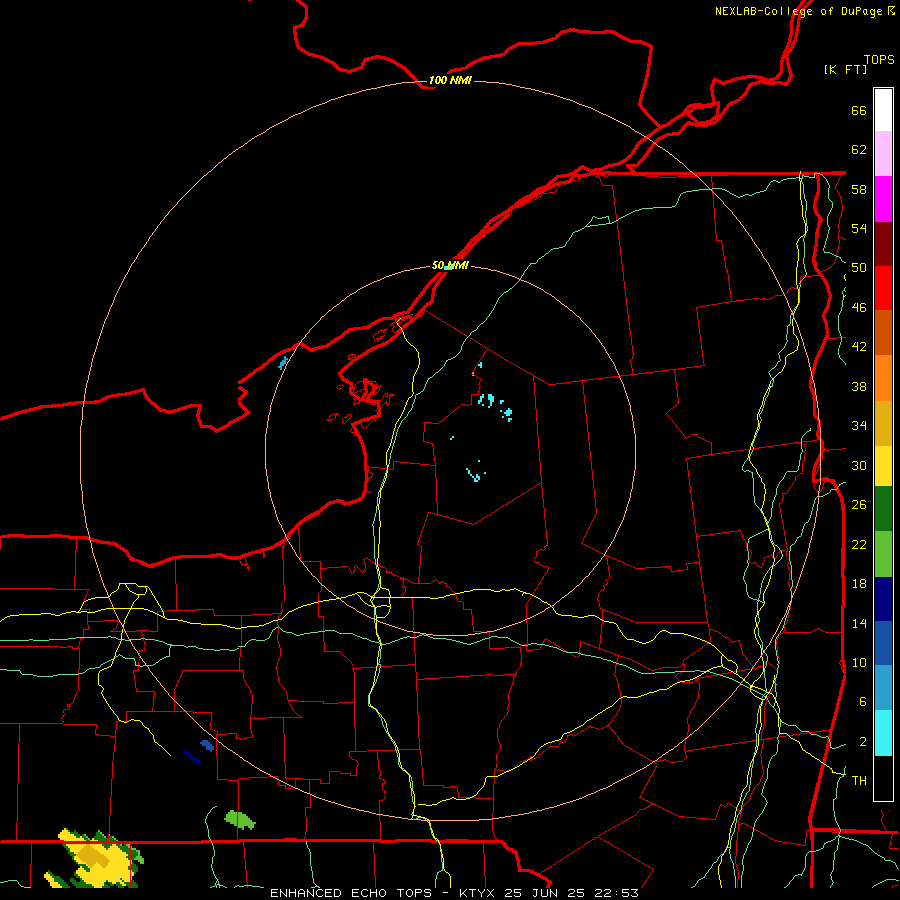Click the 46 legend value
Screen dimensions: 900x900
click(859, 308)
